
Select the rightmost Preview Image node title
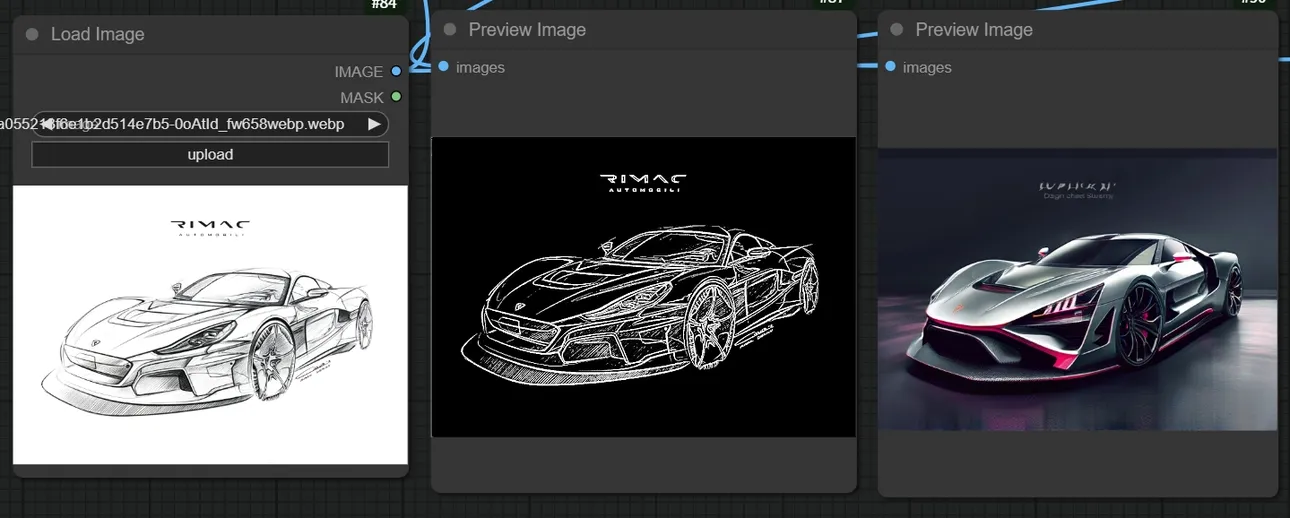pos(974,30)
